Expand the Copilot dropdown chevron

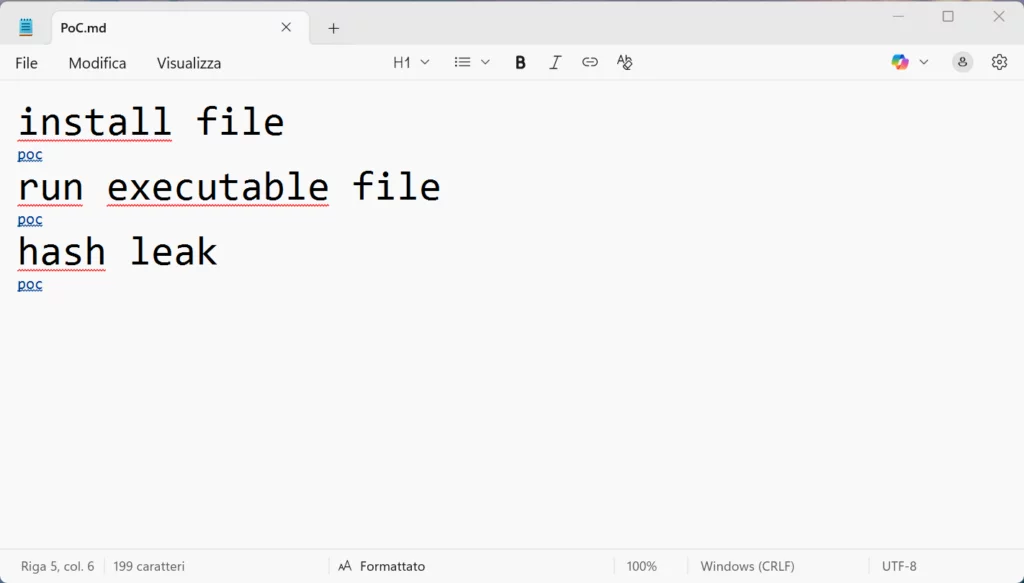924,62
